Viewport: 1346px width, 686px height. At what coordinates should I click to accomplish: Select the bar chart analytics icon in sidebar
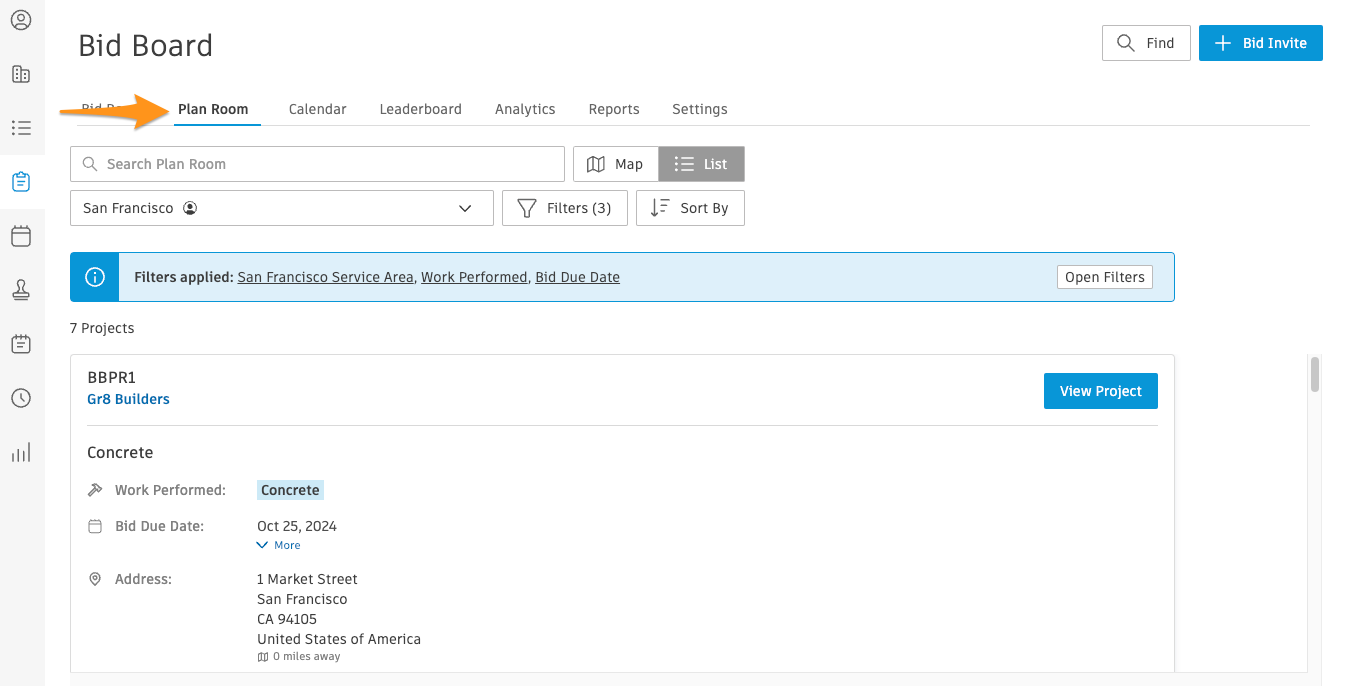21,451
